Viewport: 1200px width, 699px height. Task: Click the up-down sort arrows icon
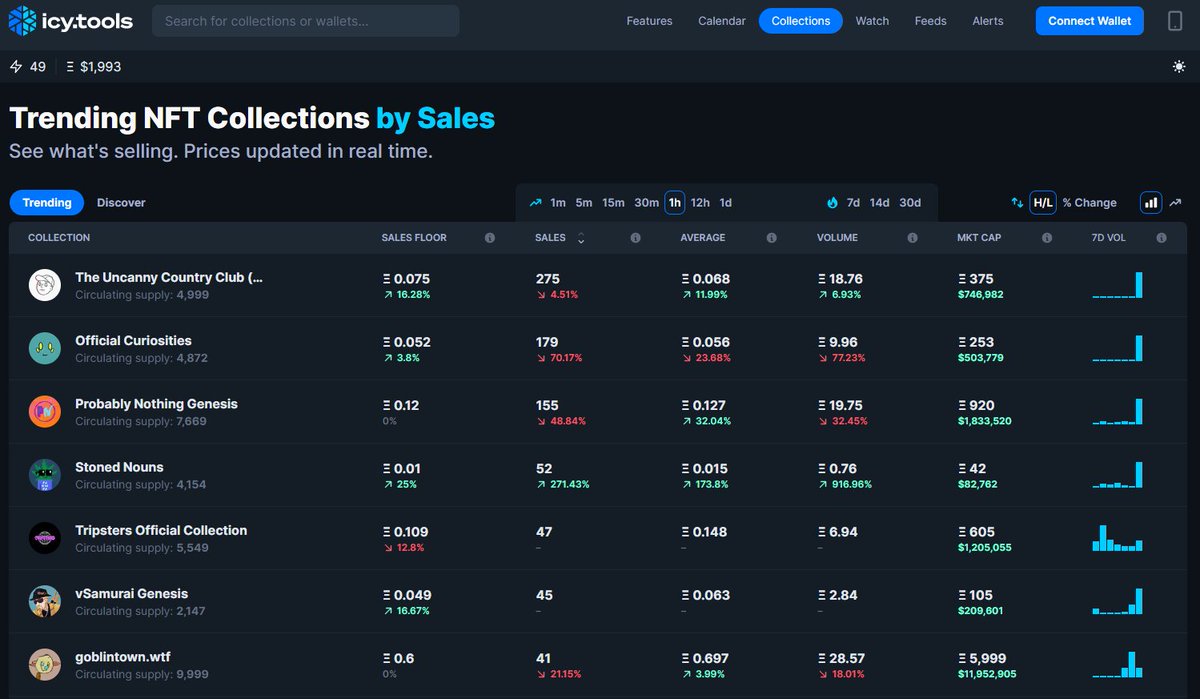pos(1015,202)
